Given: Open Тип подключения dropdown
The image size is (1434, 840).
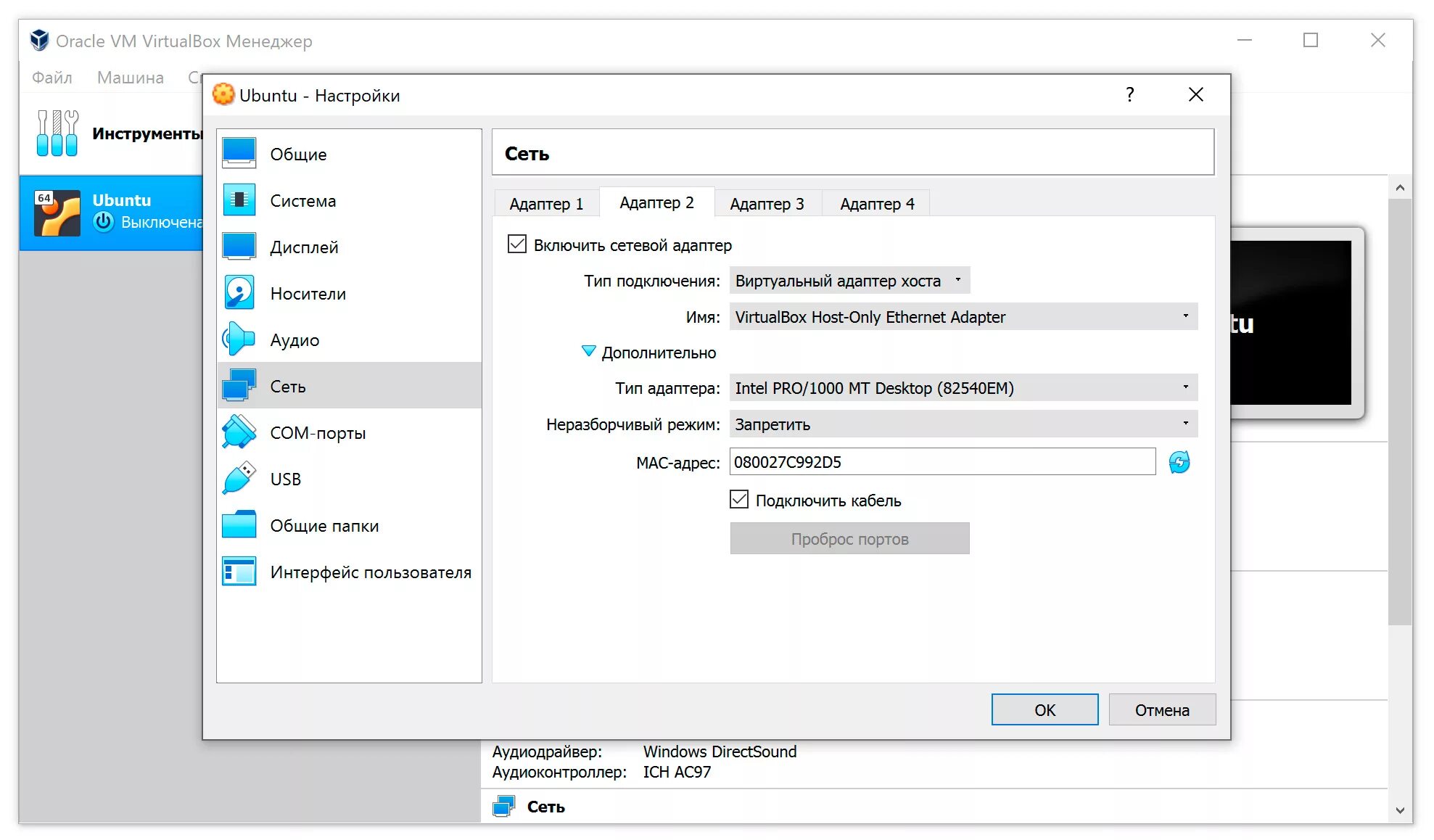Looking at the screenshot, I should tap(849, 281).
